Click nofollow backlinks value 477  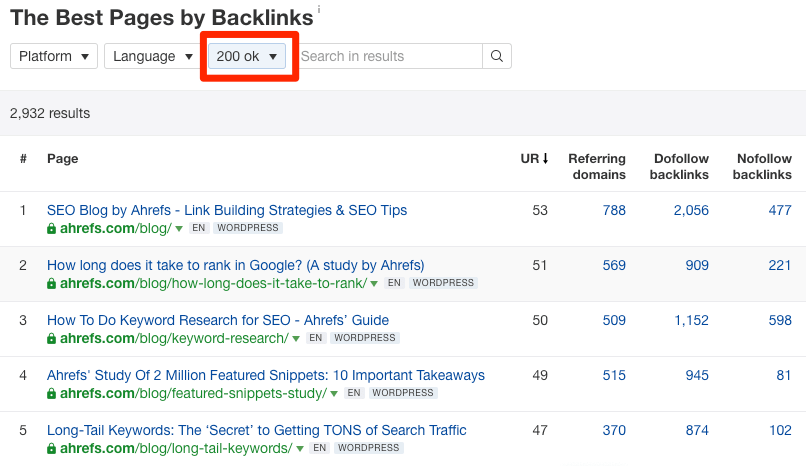(x=780, y=210)
